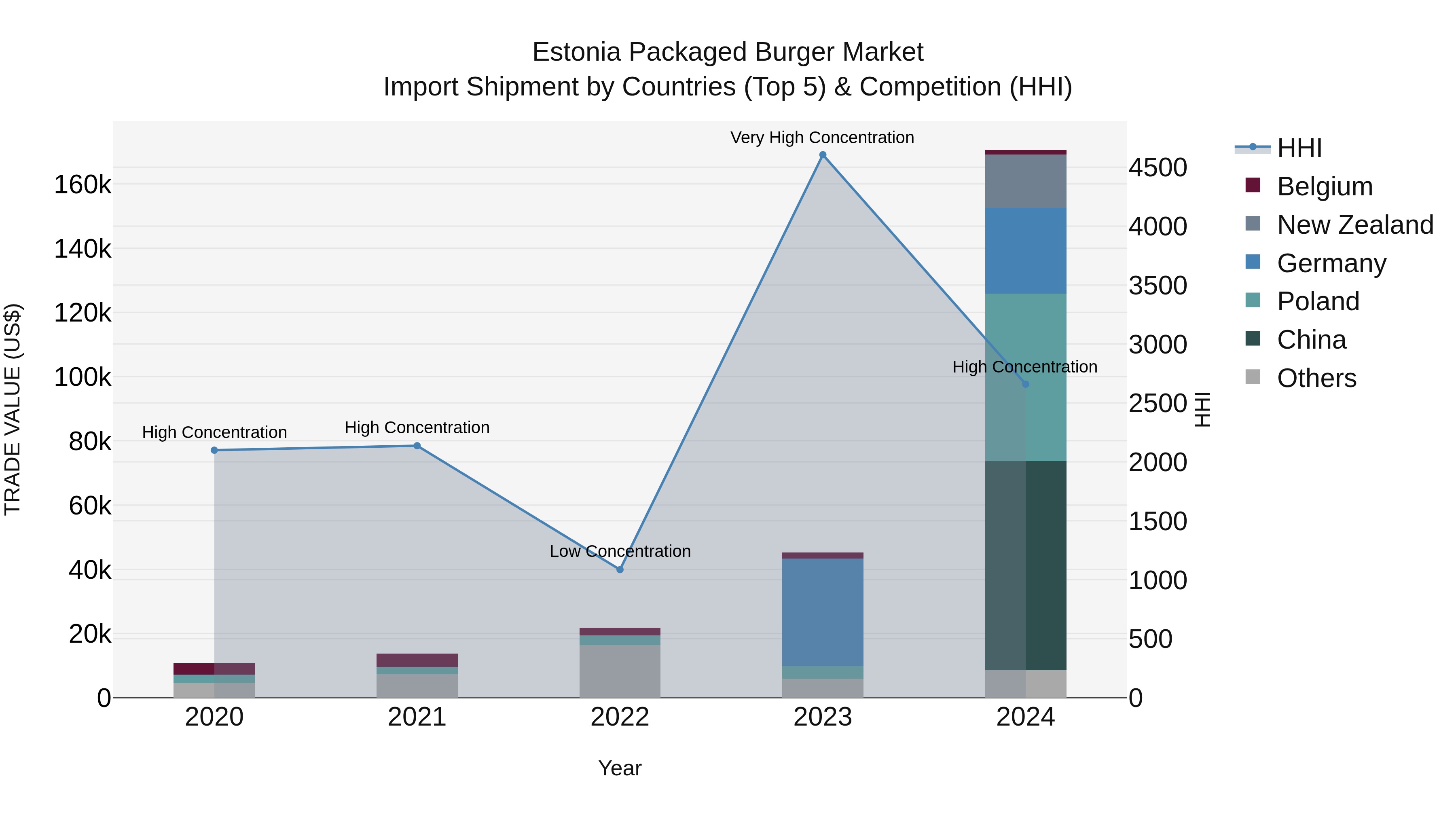Click the vertical 'HHI' right-axis title
Screen dimensions: 1456x819
pos(1203,409)
